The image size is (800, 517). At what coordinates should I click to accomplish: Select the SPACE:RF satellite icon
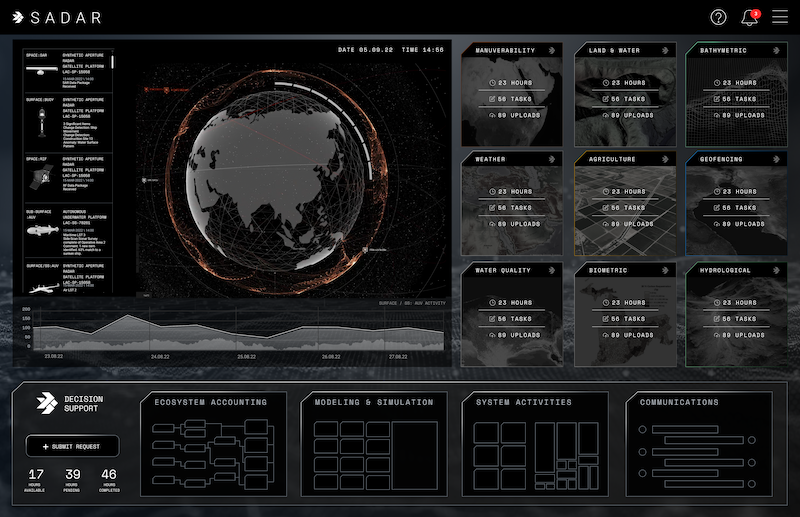tap(40, 177)
